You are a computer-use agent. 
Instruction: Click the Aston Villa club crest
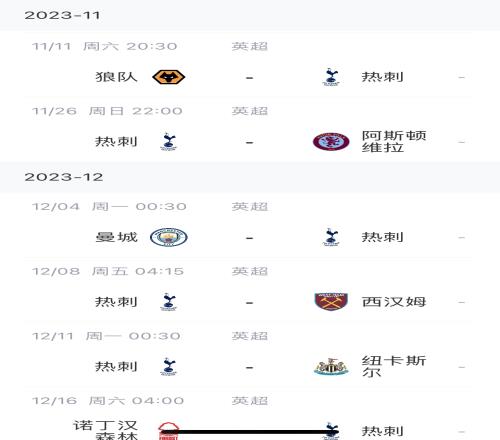point(331,142)
